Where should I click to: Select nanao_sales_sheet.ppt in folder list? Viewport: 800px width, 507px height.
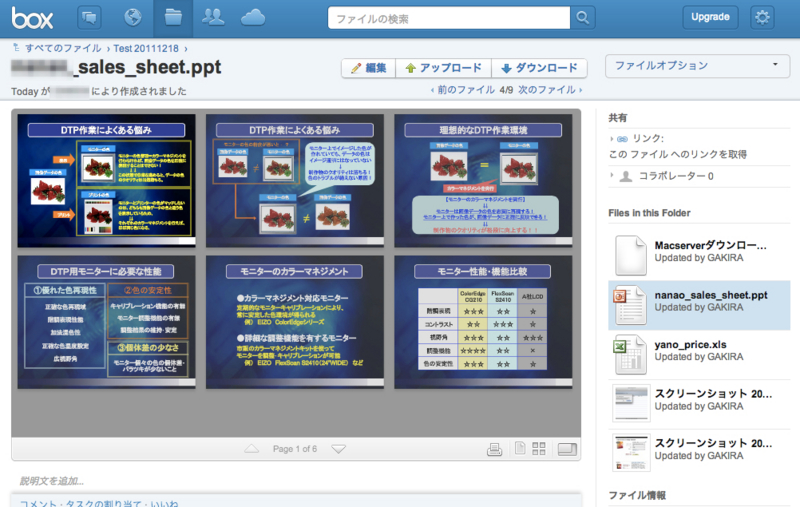pos(699,305)
